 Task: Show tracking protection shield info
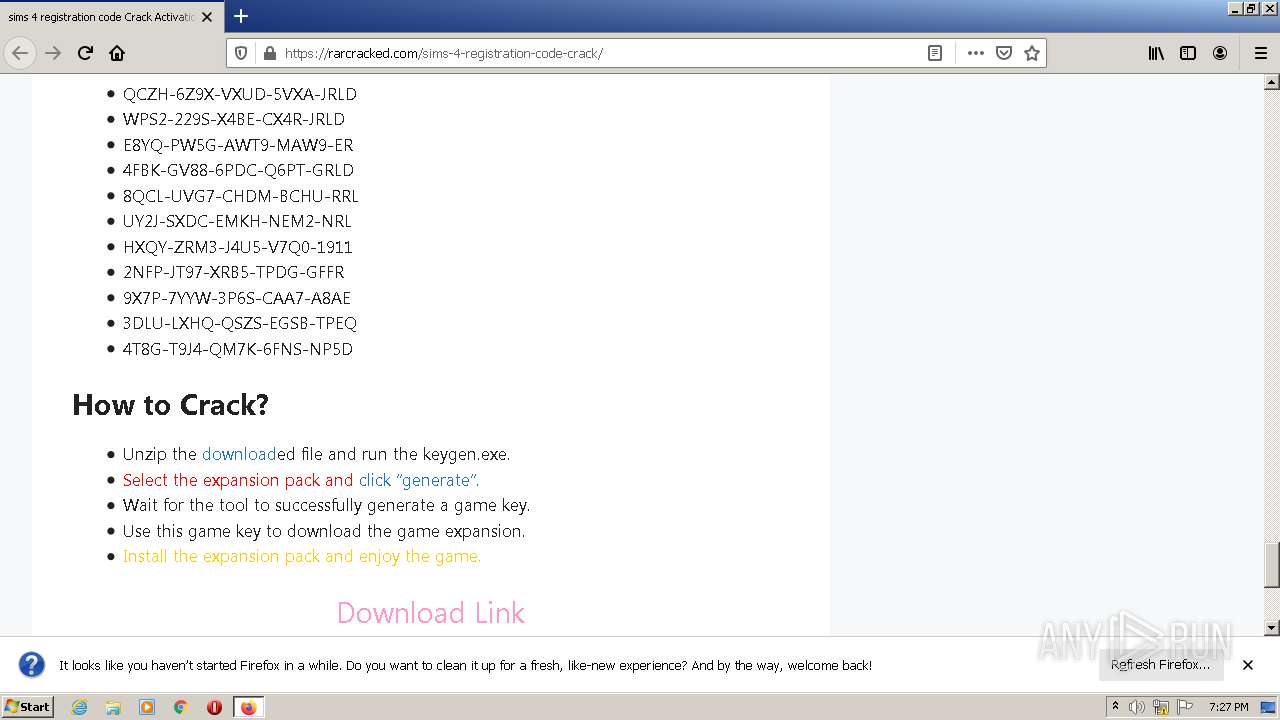[x=241, y=53]
